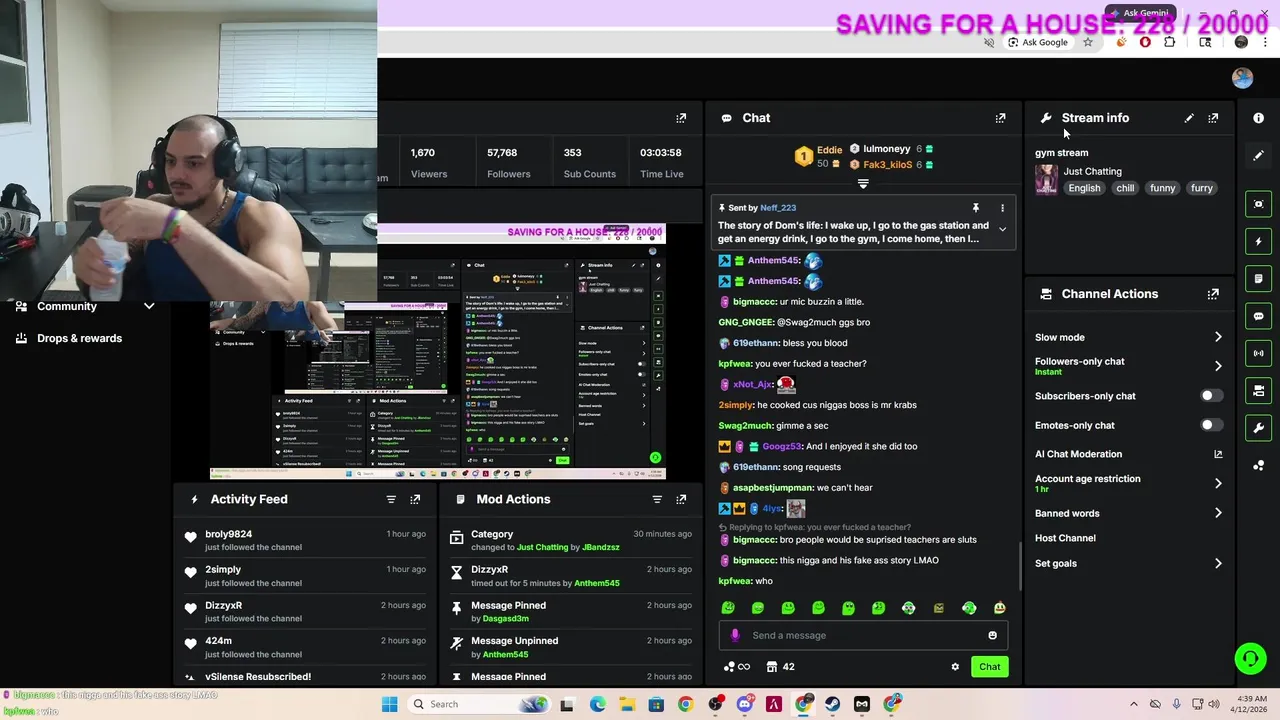Open Steam from the taskbar

pyautogui.click(x=833, y=704)
